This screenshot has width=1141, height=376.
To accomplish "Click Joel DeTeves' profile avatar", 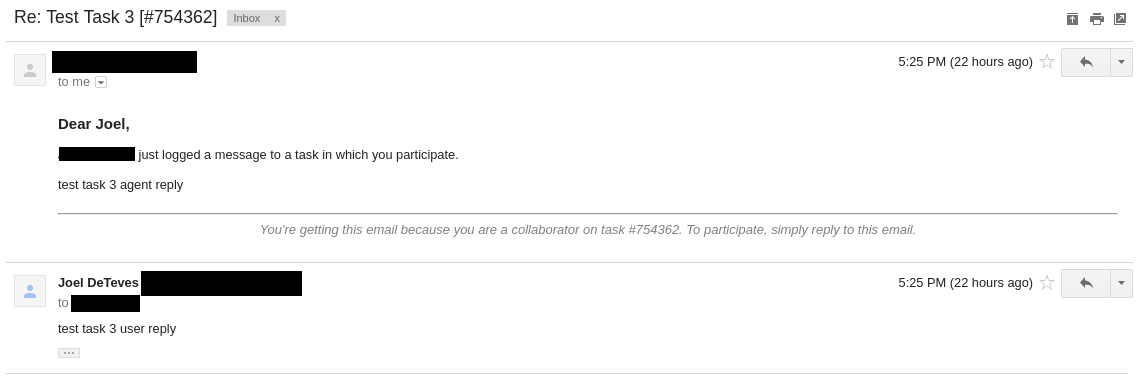I will pos(30,291).
